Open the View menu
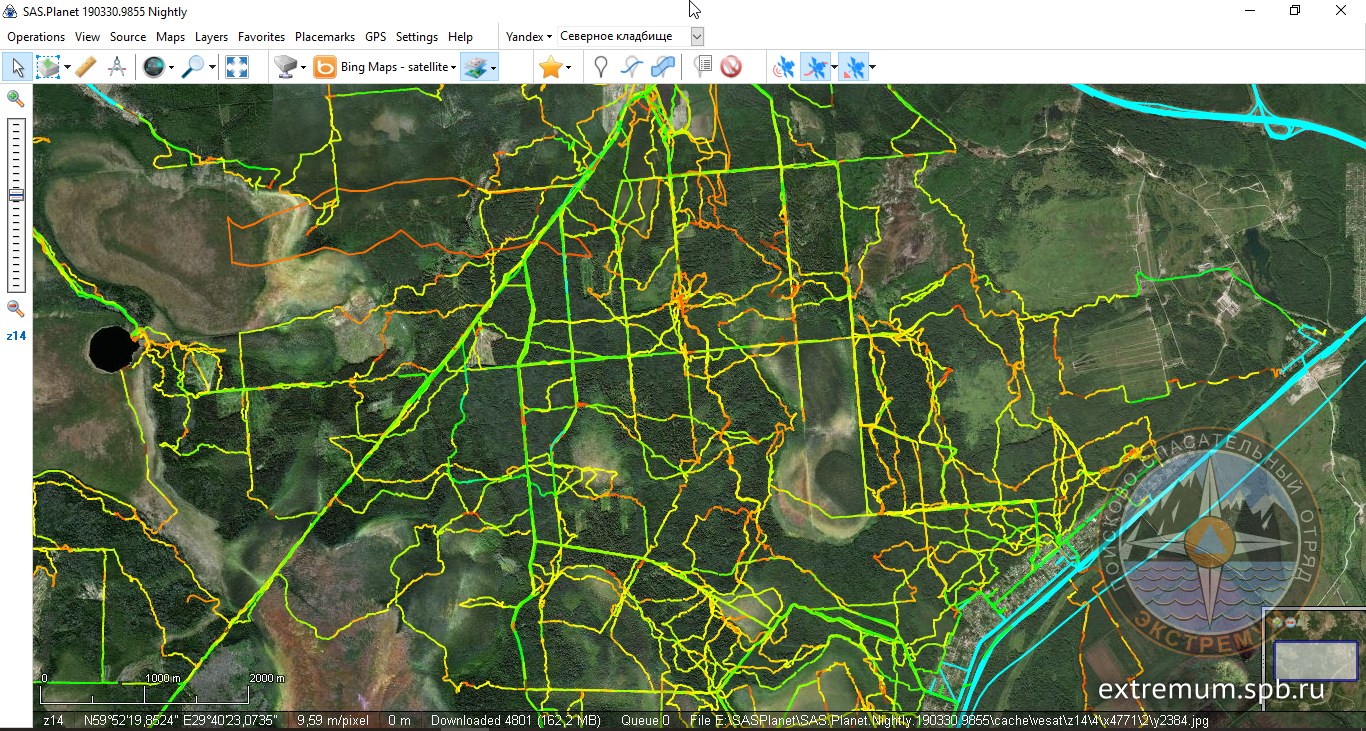1366x731 pixels. point(88,36)
